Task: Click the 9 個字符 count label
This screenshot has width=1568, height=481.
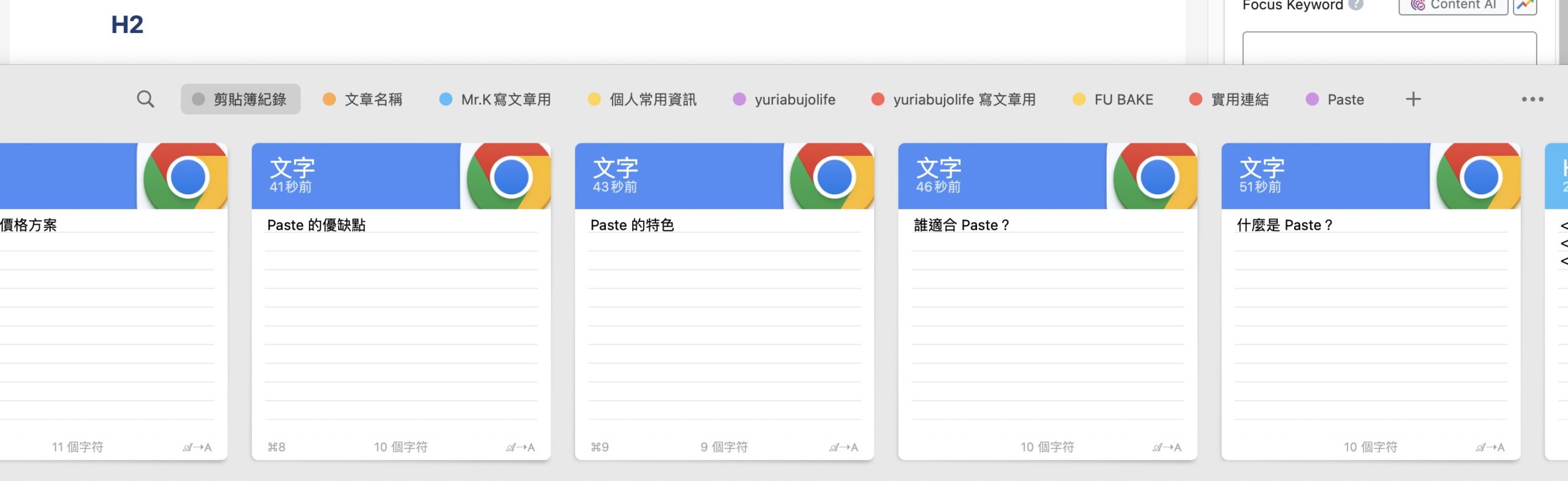Action: (724, 447)
